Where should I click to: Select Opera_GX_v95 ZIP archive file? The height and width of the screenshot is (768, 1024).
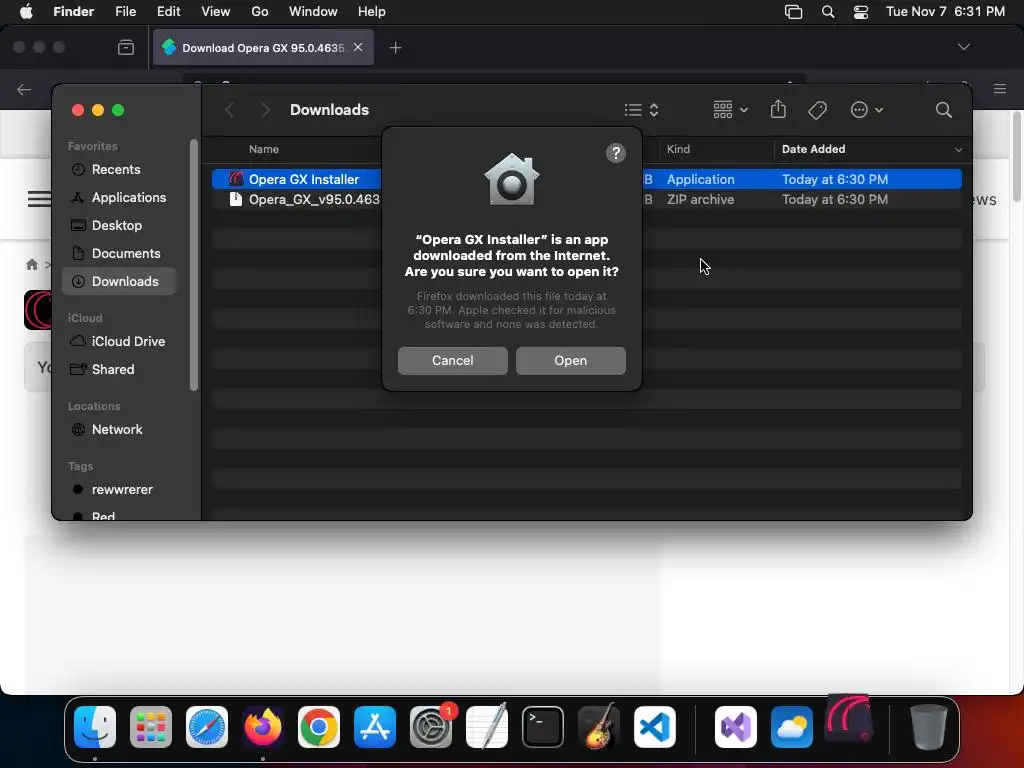pyautogui.click(x=586, y=199)
